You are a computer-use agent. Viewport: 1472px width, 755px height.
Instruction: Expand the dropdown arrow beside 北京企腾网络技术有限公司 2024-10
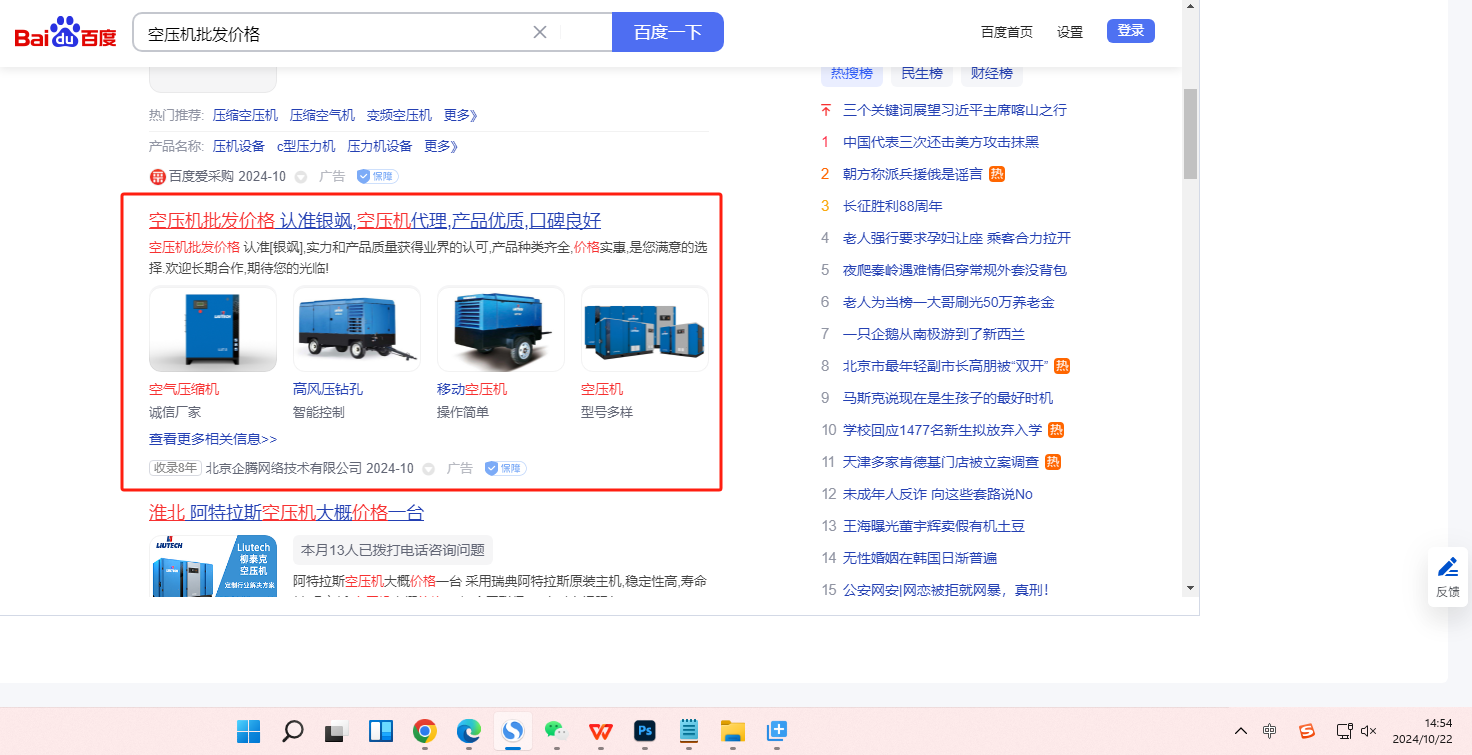click(429, 469)
